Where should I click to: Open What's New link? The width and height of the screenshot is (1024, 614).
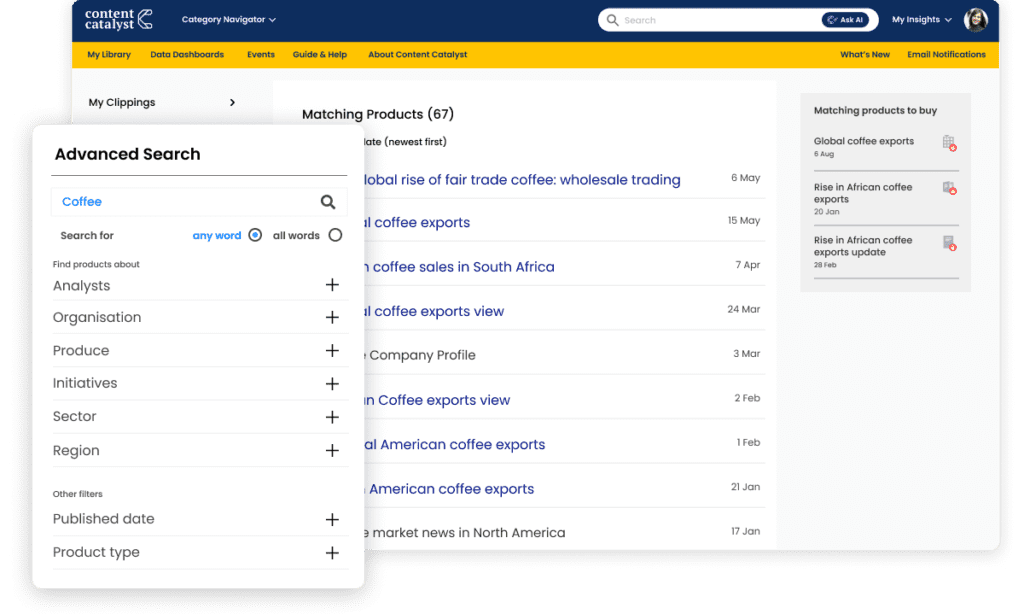(x=865, y=55)
